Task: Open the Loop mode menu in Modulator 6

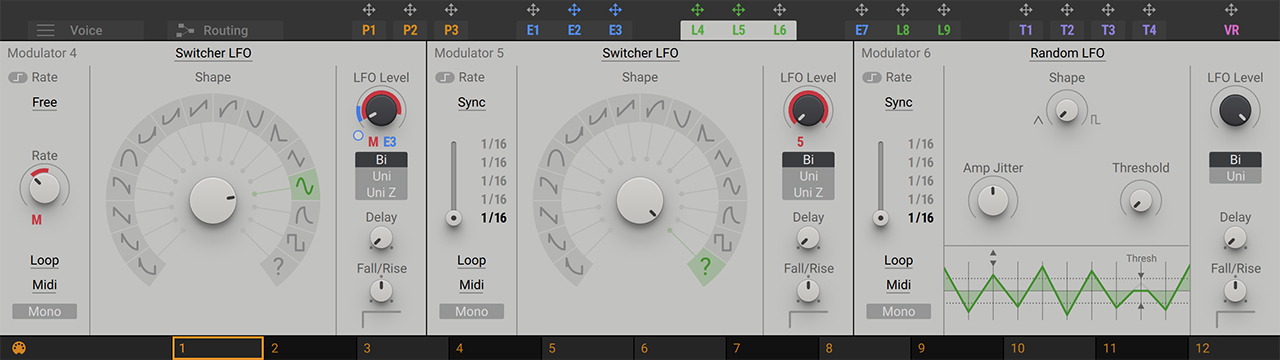Action: coord(898,260)
